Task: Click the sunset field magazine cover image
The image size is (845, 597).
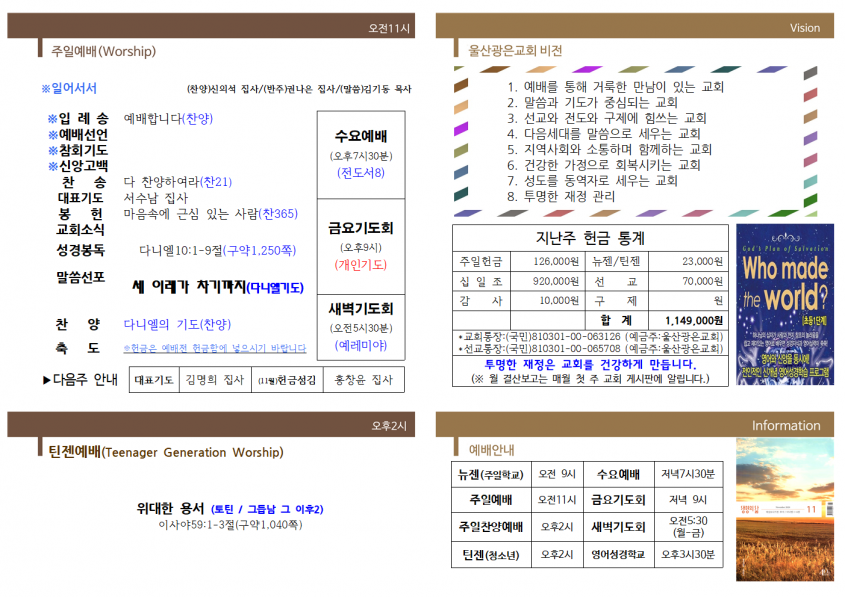Action: pos(785,509)
